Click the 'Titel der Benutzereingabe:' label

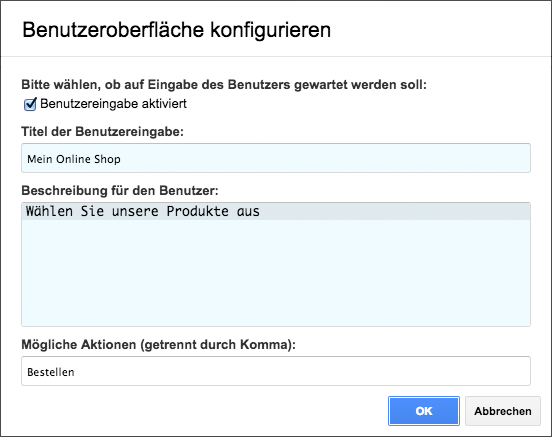[103, 132]
